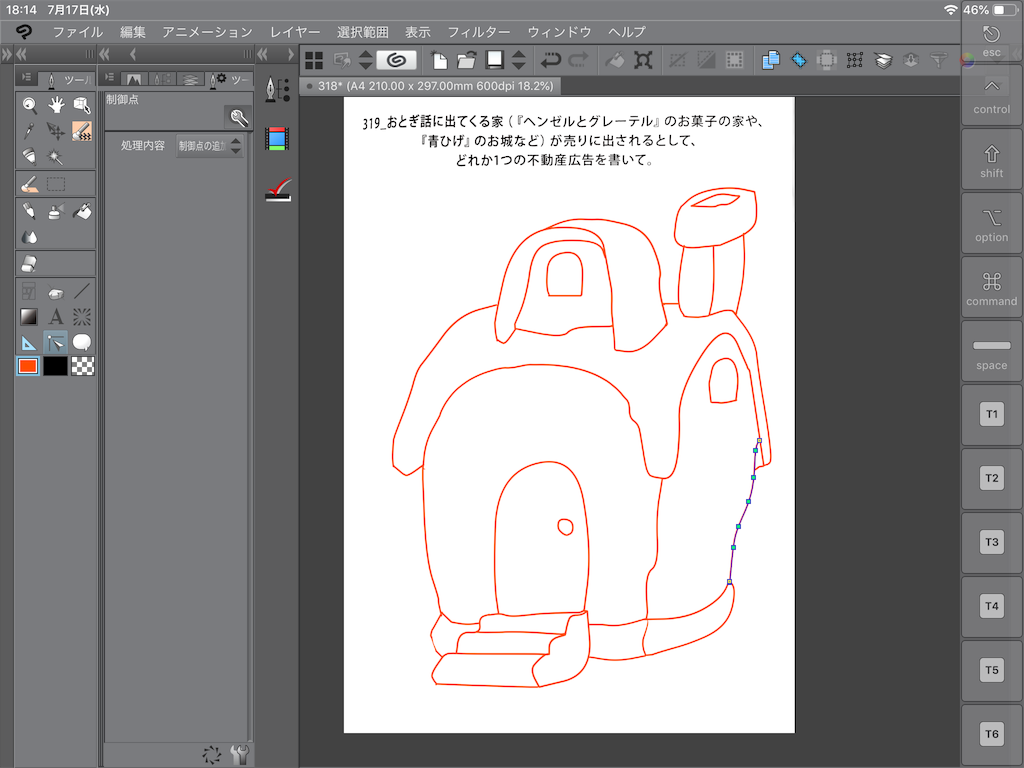Select the Straight line figure tool
1024x768 pixels.
pyautogui.click(x=82, y=291)
